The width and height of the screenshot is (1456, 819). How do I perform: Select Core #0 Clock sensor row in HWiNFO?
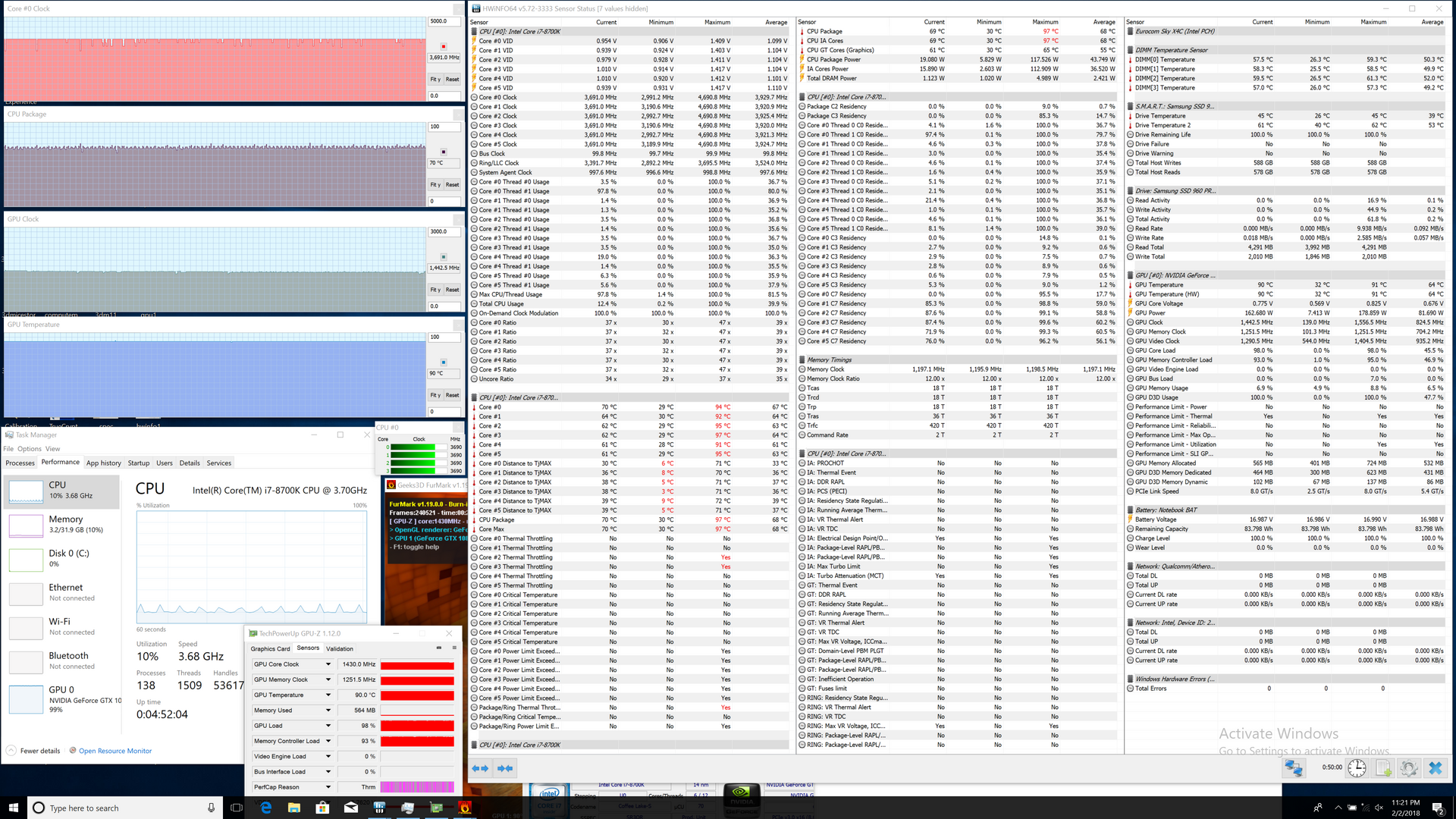tap(630, 97)
